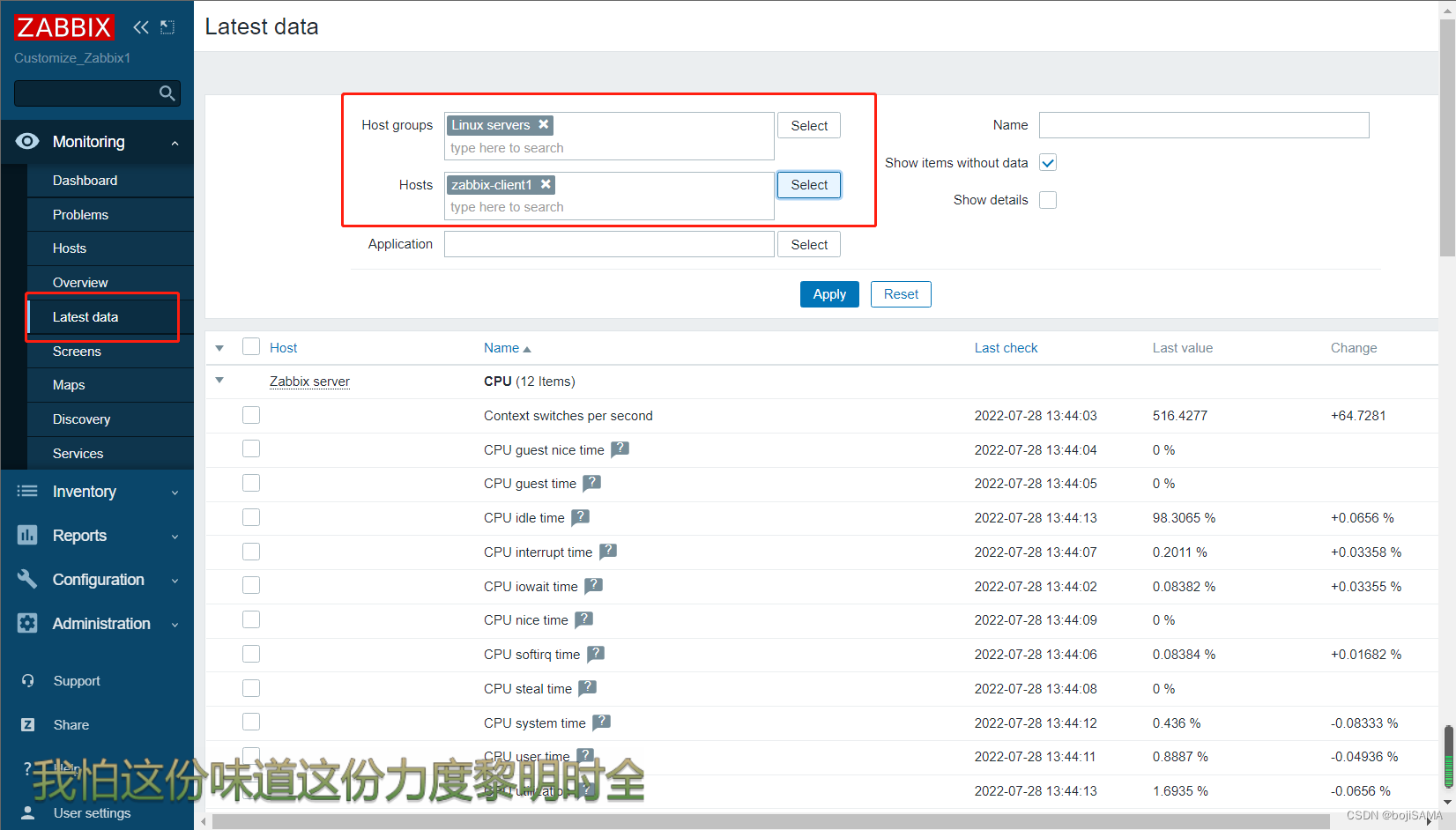Click the horizontal scrollbar at bottom

[x=770, y=822]
